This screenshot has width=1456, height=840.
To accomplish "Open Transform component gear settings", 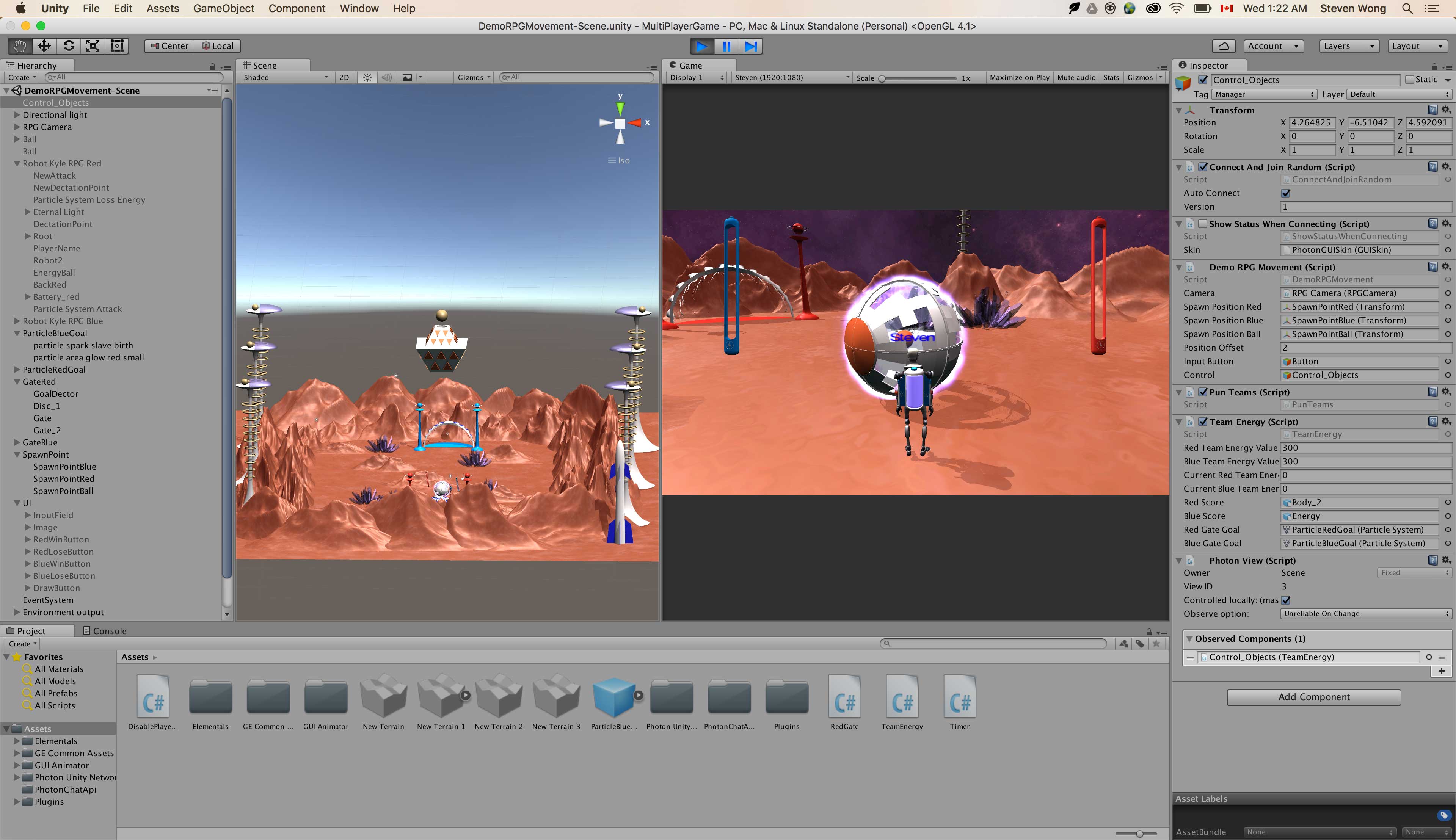I will point(1446,110).
